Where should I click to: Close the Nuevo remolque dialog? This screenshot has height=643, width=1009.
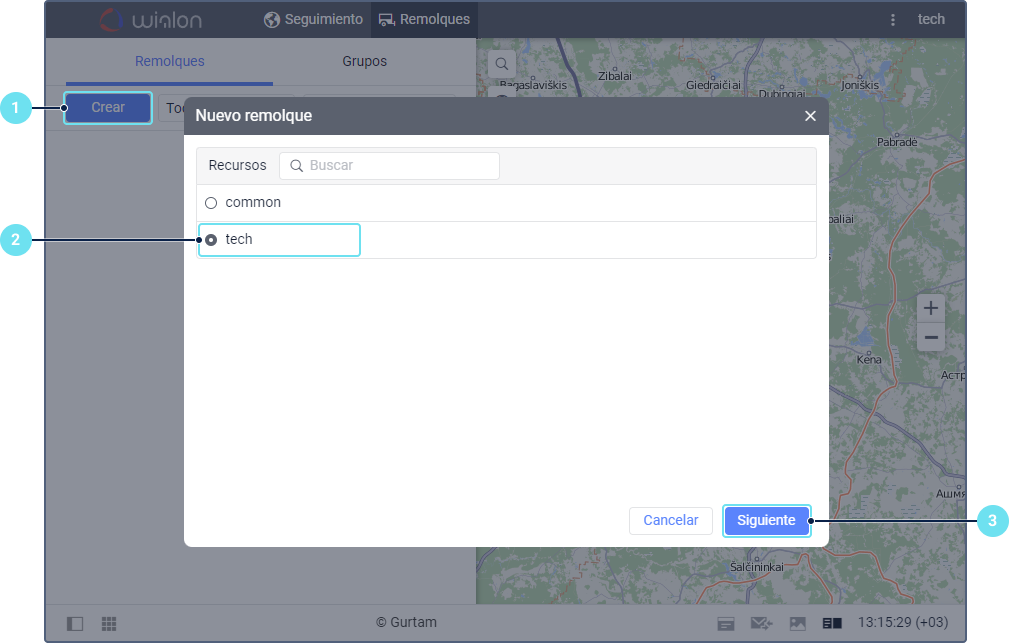click(810, 116)
